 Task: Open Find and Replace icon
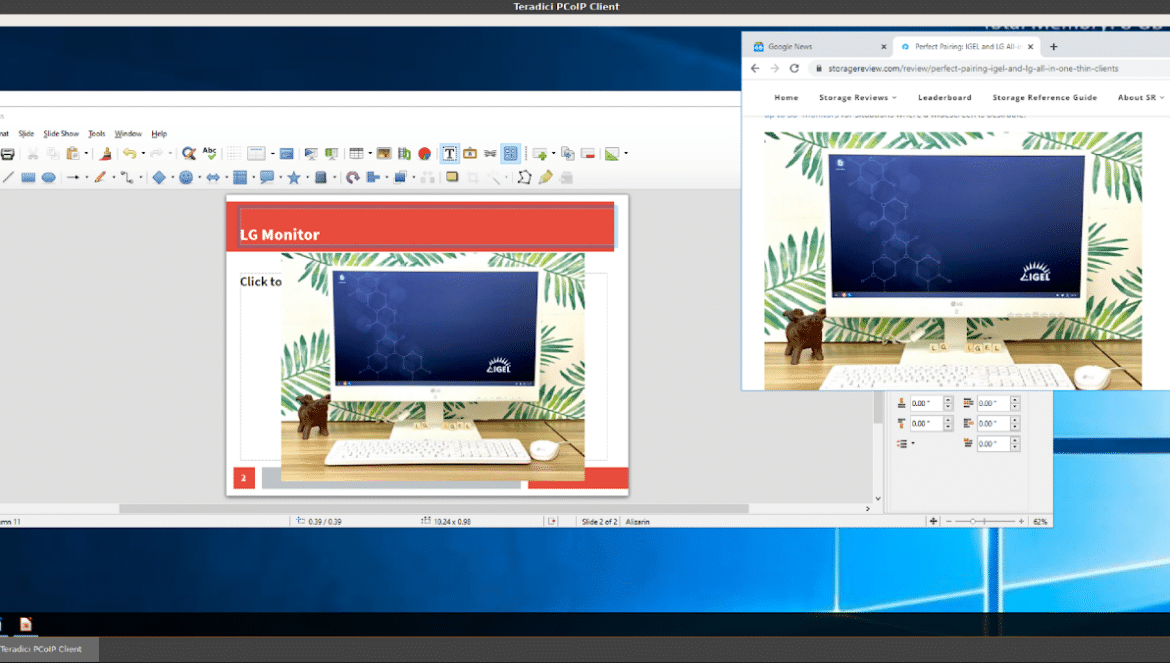point(189,154)
